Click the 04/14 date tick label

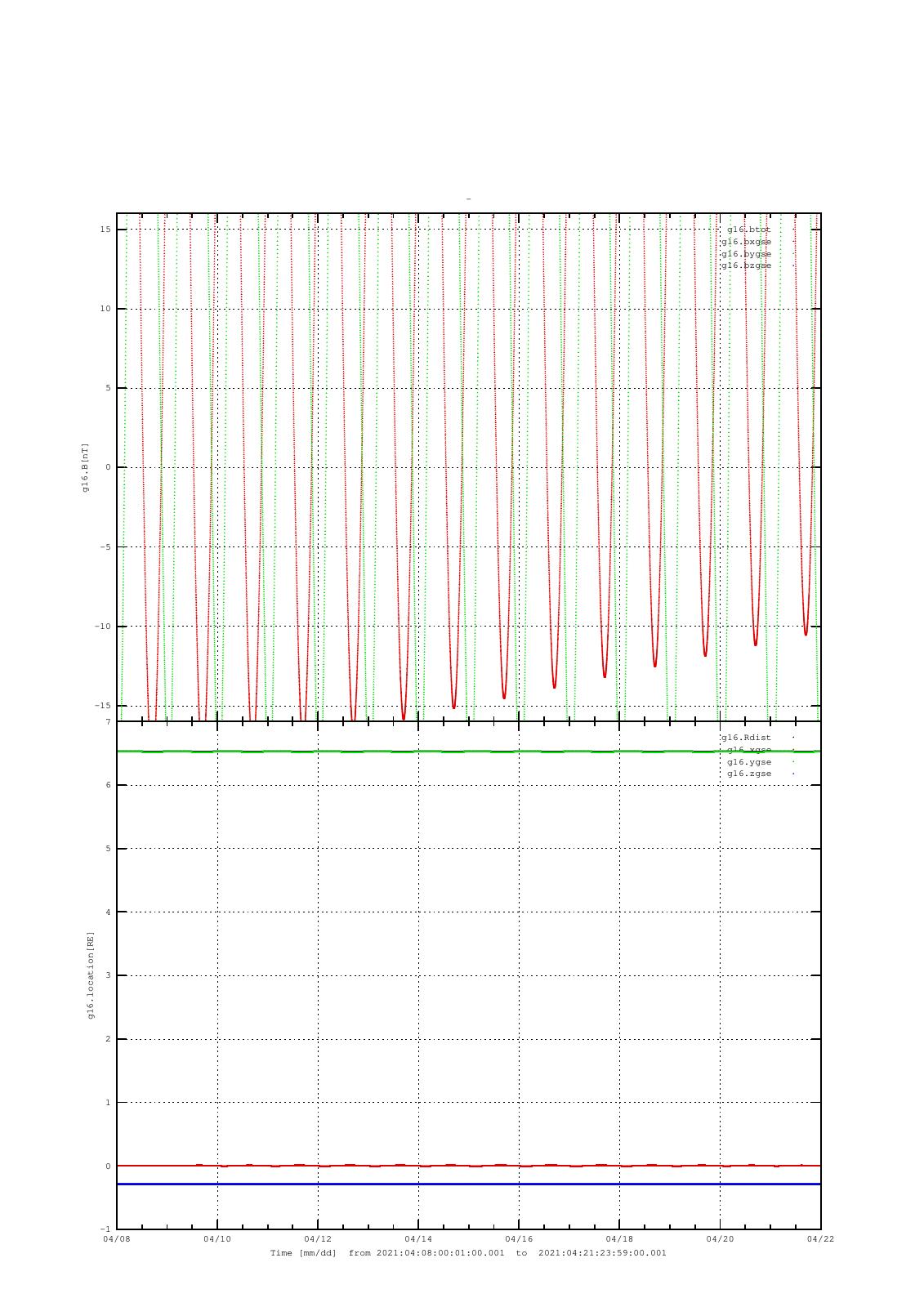pos(418,1239)
